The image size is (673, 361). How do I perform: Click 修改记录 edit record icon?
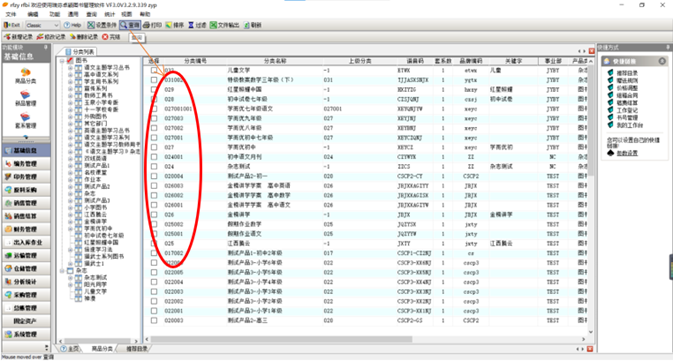pos(51,37)
